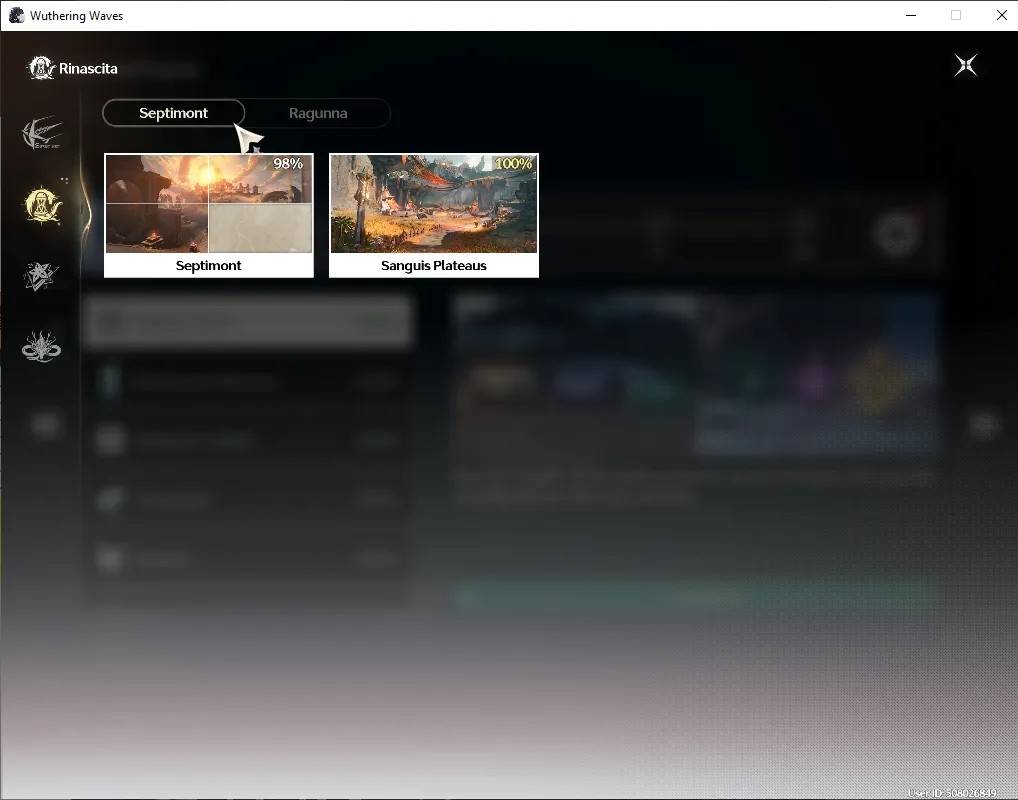Viewport: 1018px width, 800px height.
Task: Select the highlighted Rinascita emblem in the sidebar
Action: (x=42, y=205)
